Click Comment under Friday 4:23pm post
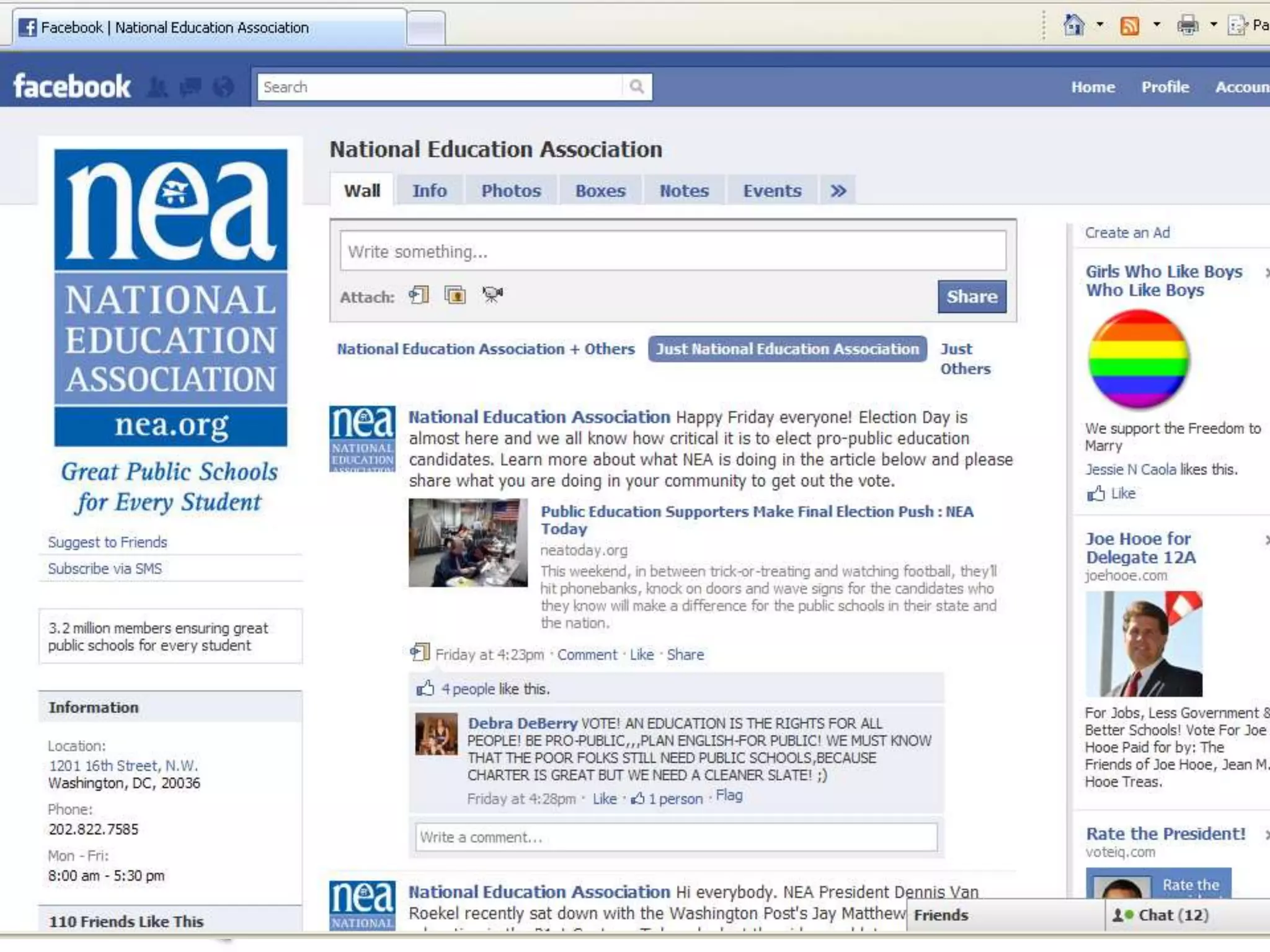Image resolution: width=1270 pixels, height=952 pixels. coord(587,654)
